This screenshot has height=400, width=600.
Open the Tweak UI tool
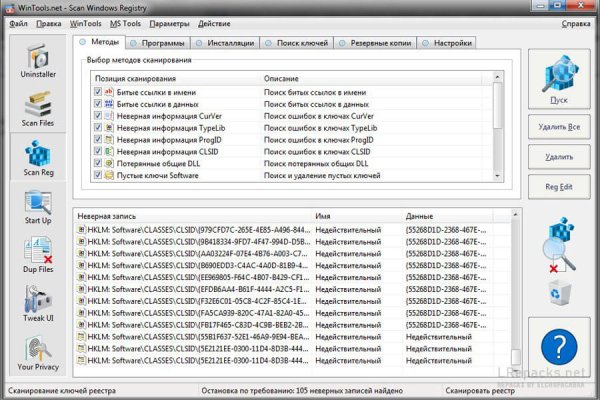[x=38, y=304]
